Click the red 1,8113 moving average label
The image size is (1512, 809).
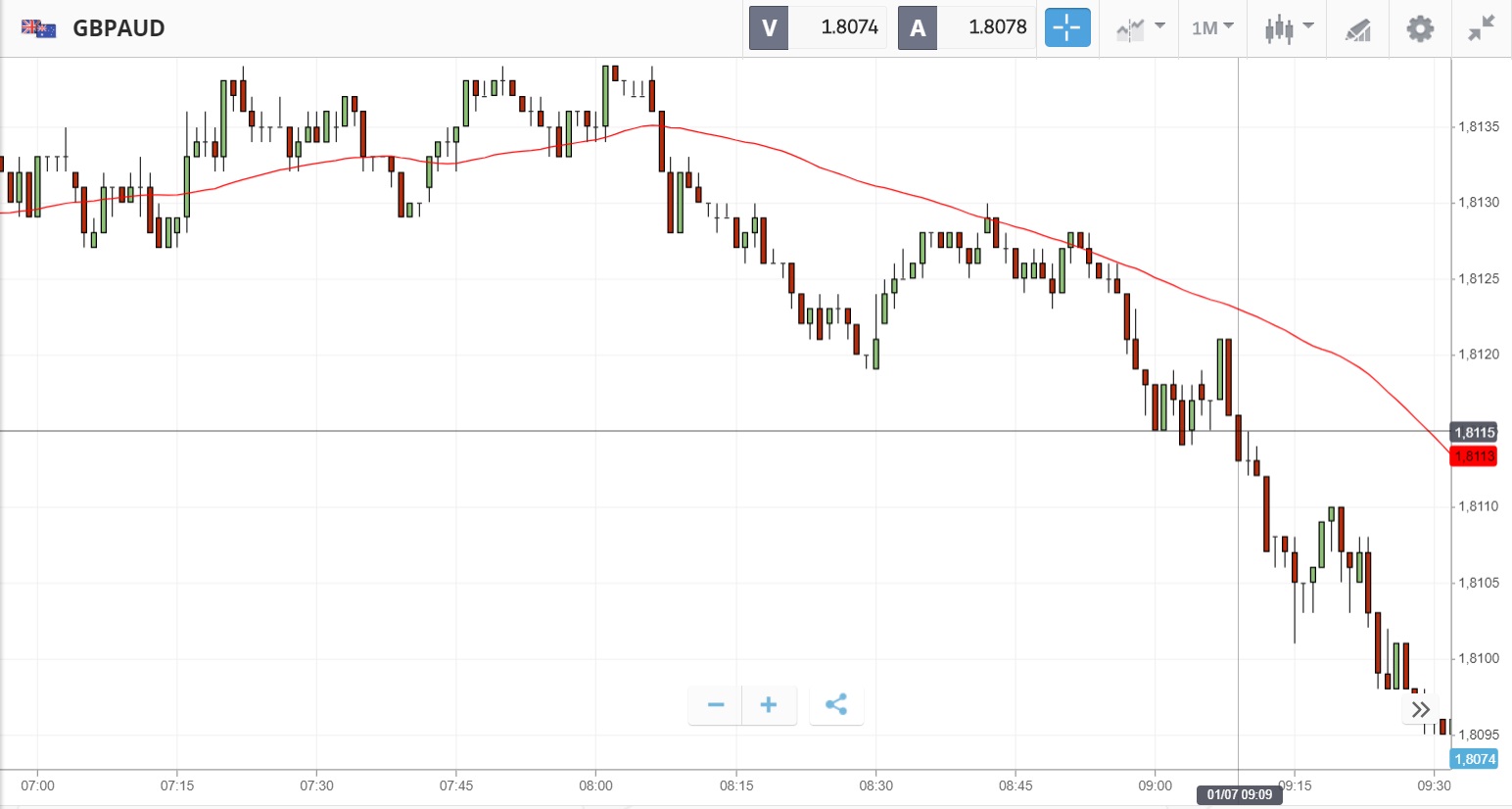pyautogui.click(x=1474, y=456)
